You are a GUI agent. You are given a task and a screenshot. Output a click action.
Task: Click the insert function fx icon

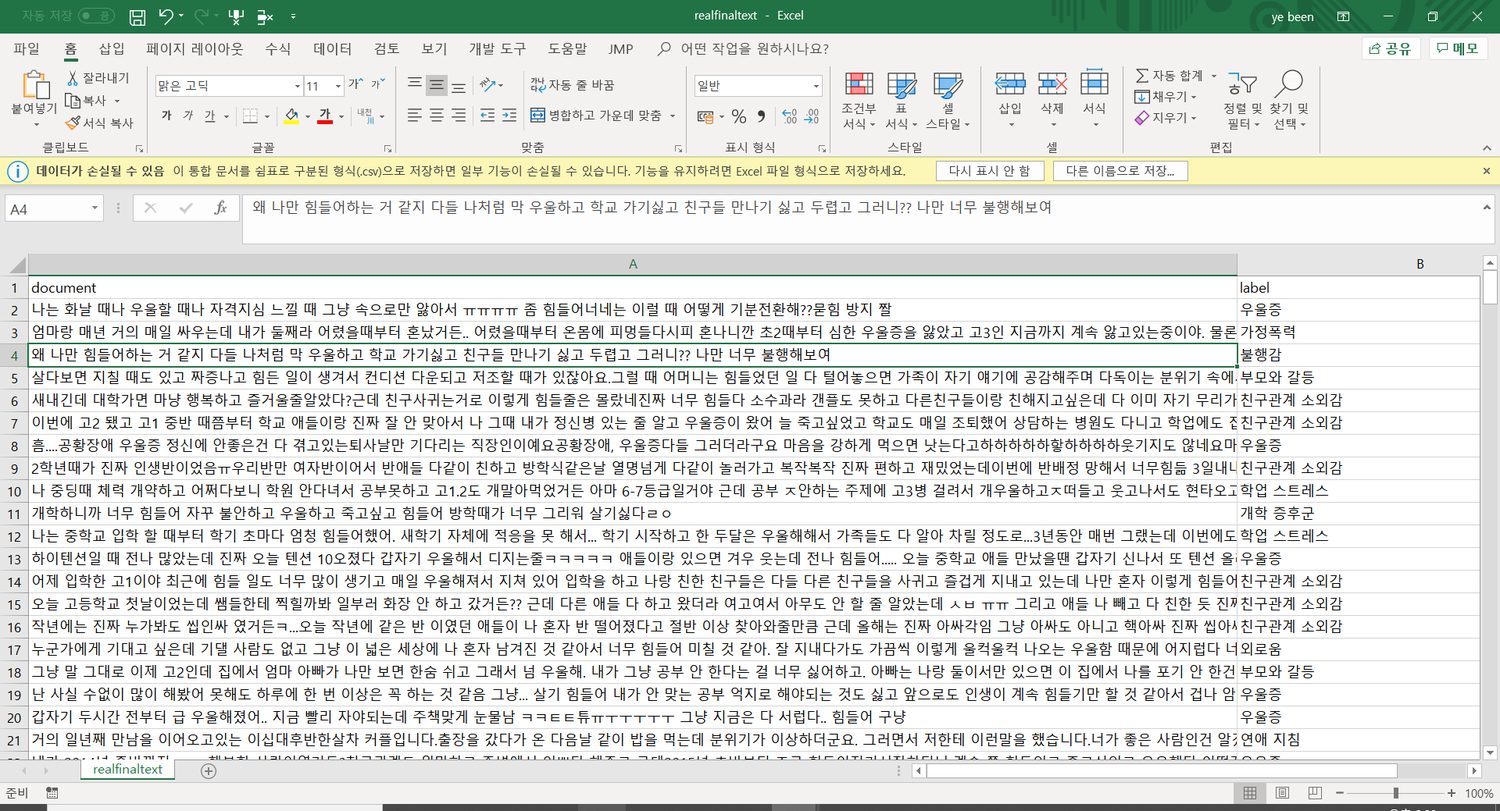click(220, 208)
